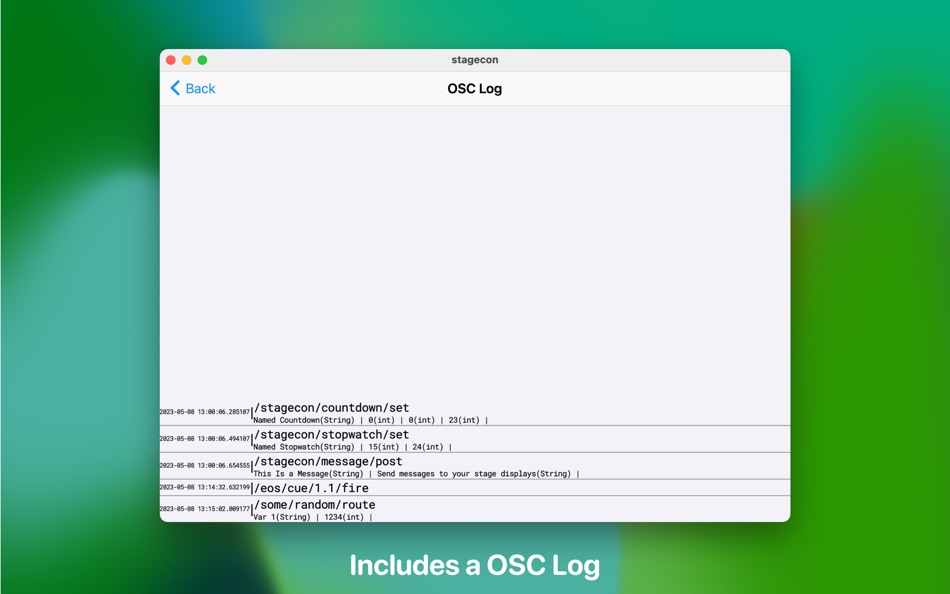Select the /stagecon/countdown/set log entry
Viewport: 950px width, 594px height.
click(475, 413)
